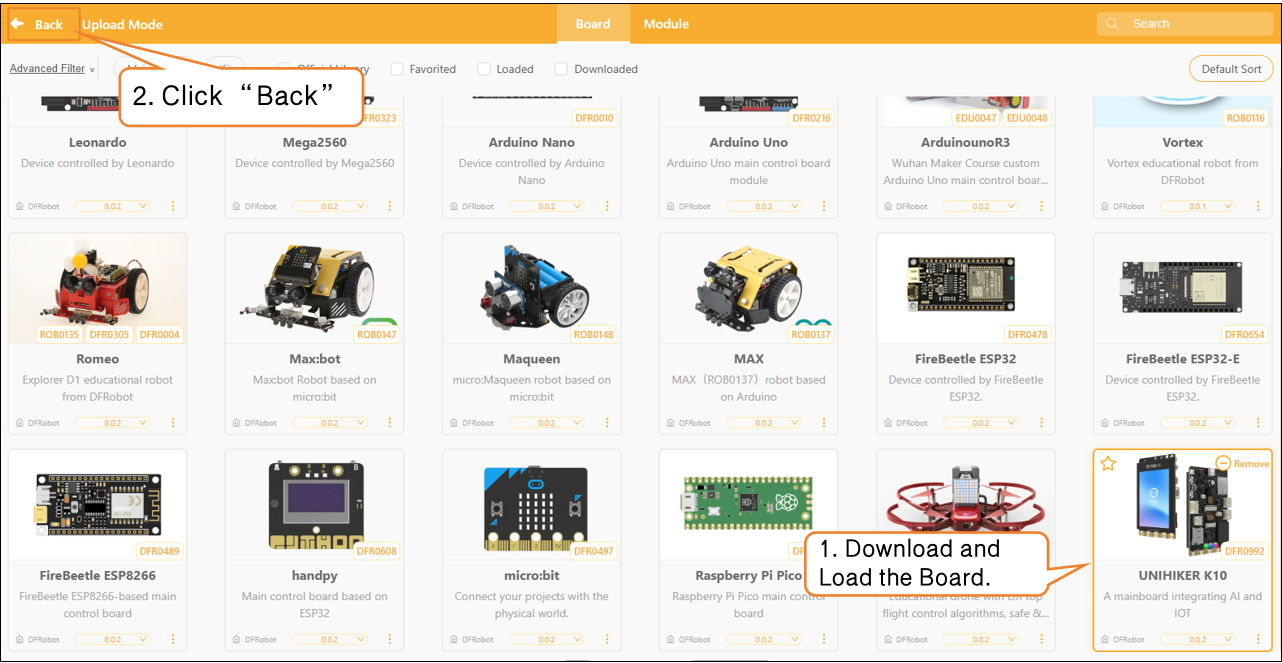The width and height of the screenshot is (1282, 663).
Task: Enable the Favorited filter checkbox
Action: [397, 69]
